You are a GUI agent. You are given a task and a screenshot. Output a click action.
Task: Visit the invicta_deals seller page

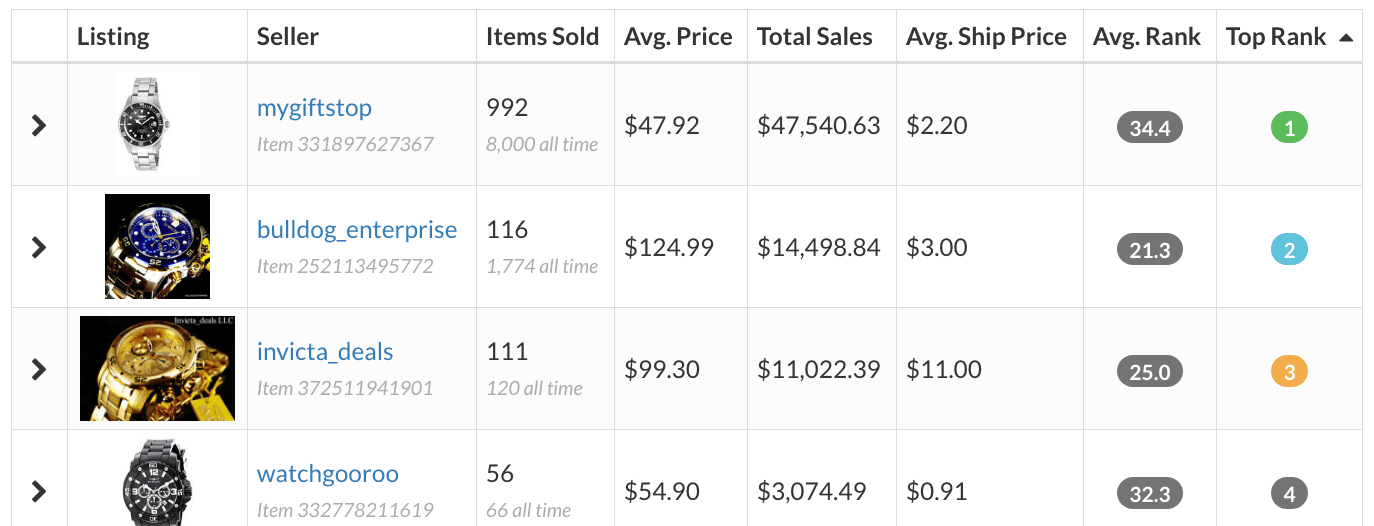(325, 352)
